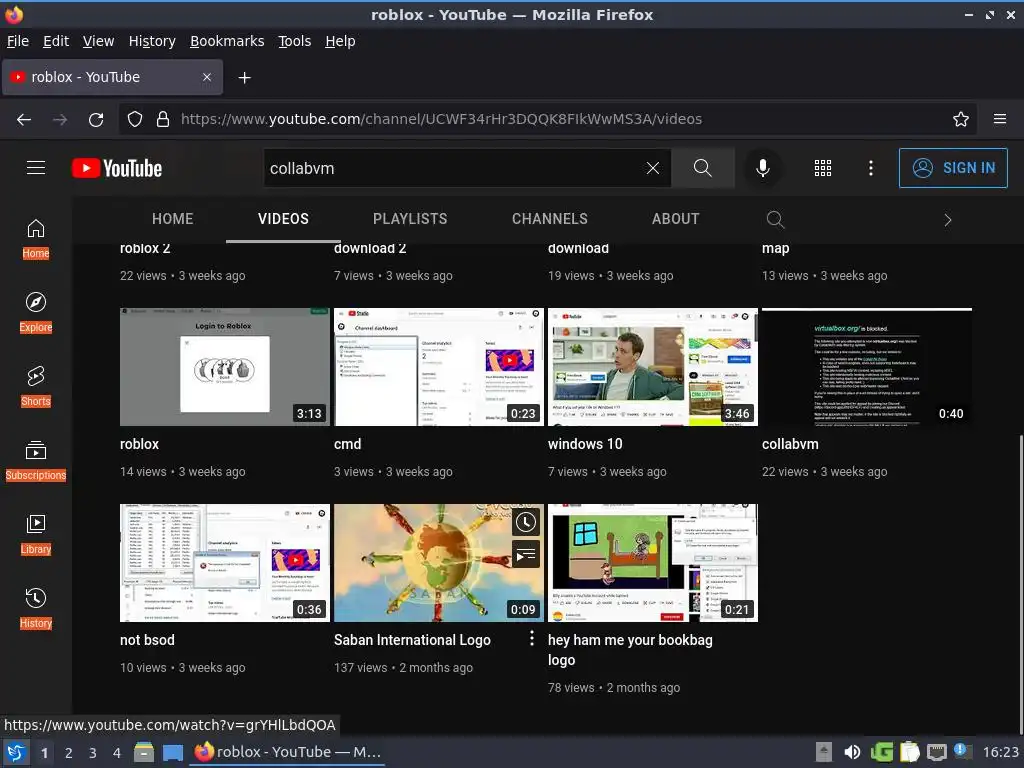The image size is (1024, 768).
Task: Switch to workspace 2 on taskbar
Action: coord(69,753)
